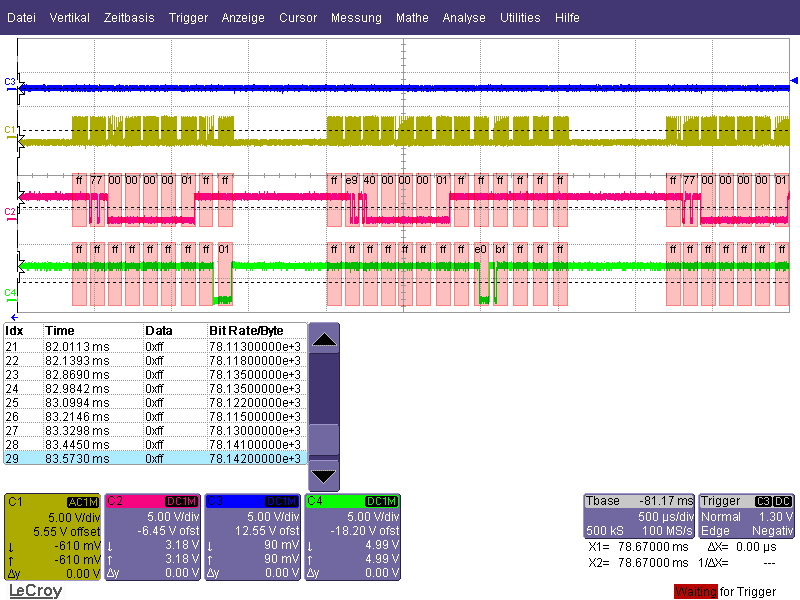Viewport: 800px width, 600px height.
Task: Select decode table row index 23
Action: pyautogui.click(x=155, y=374)
